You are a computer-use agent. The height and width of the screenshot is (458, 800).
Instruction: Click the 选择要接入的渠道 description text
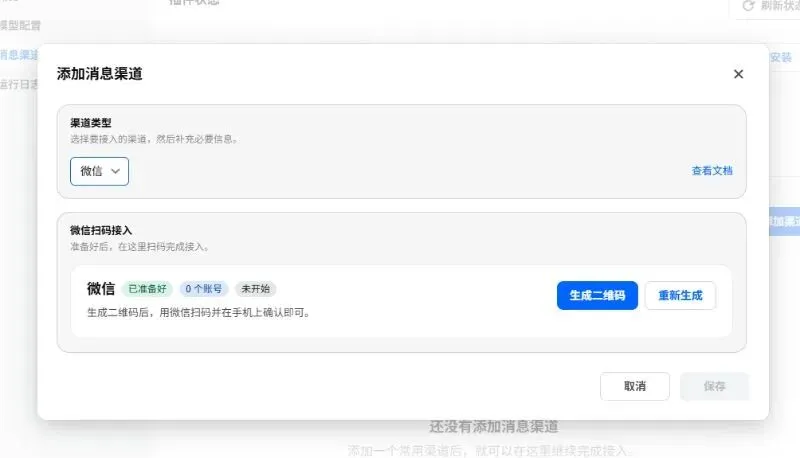click(x=154, y=139)
